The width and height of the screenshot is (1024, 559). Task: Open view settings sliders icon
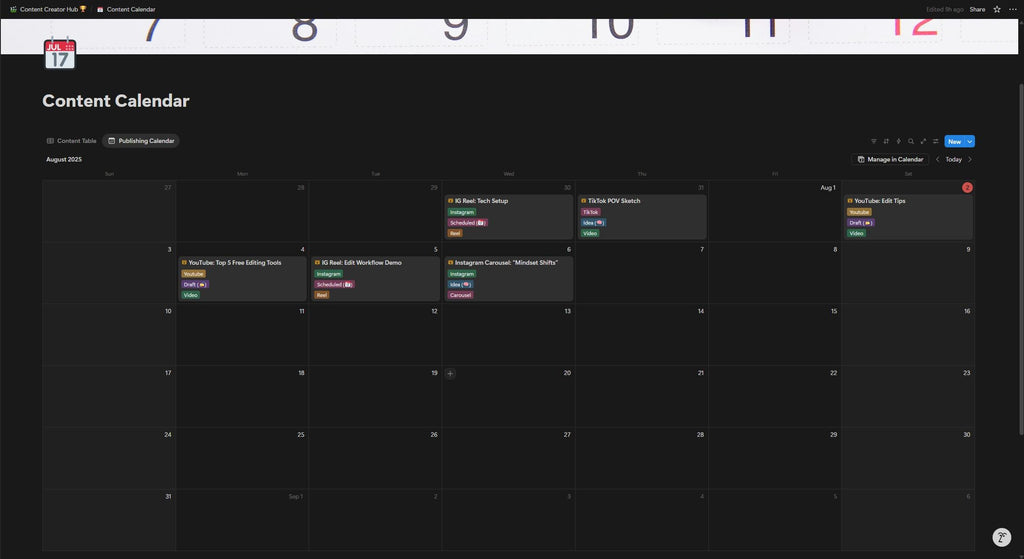pyautogui.click(x=936, y=141)
